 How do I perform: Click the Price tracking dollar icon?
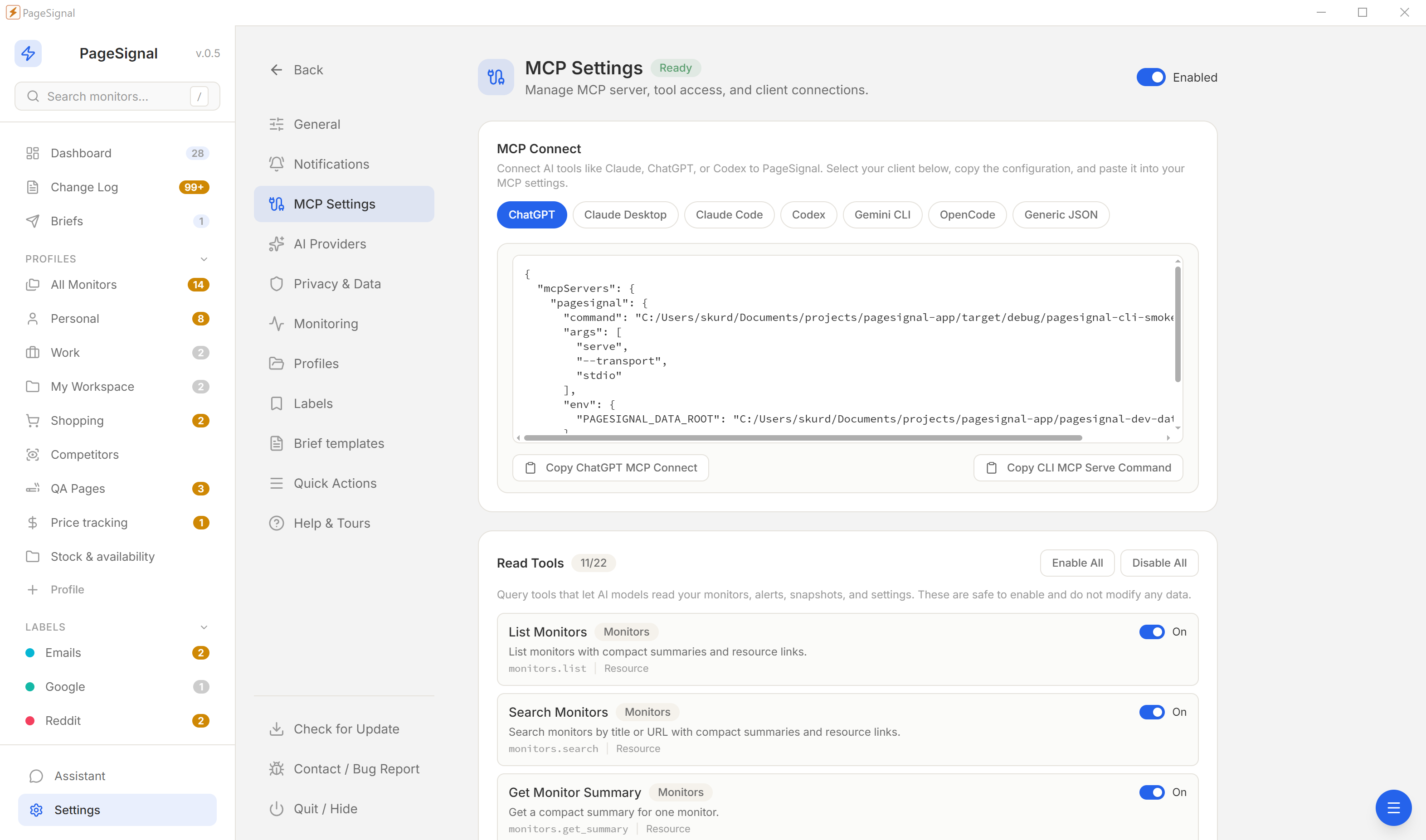click(32, 522)
